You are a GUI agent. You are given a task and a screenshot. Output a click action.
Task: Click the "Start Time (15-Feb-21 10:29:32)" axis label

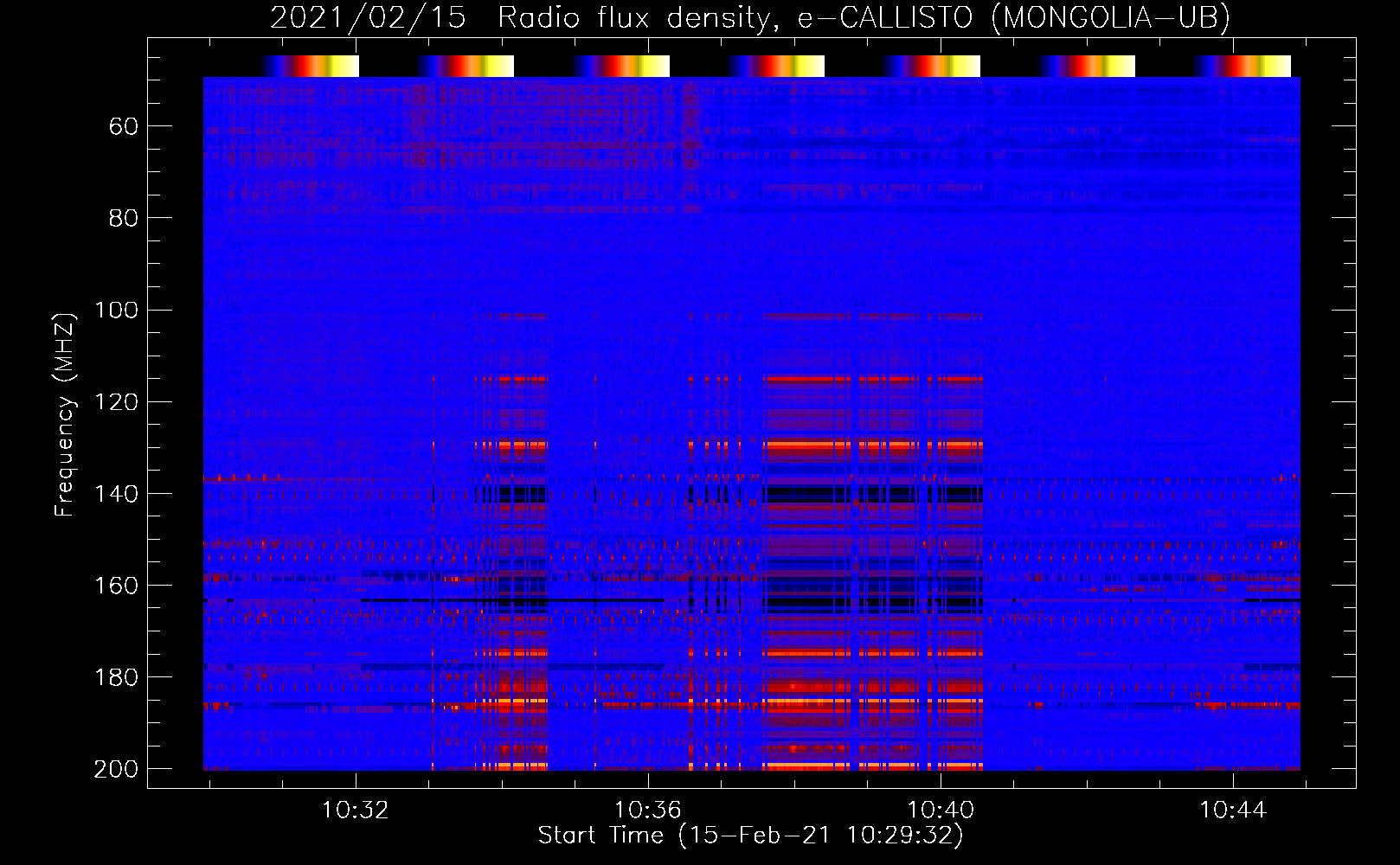750,836
